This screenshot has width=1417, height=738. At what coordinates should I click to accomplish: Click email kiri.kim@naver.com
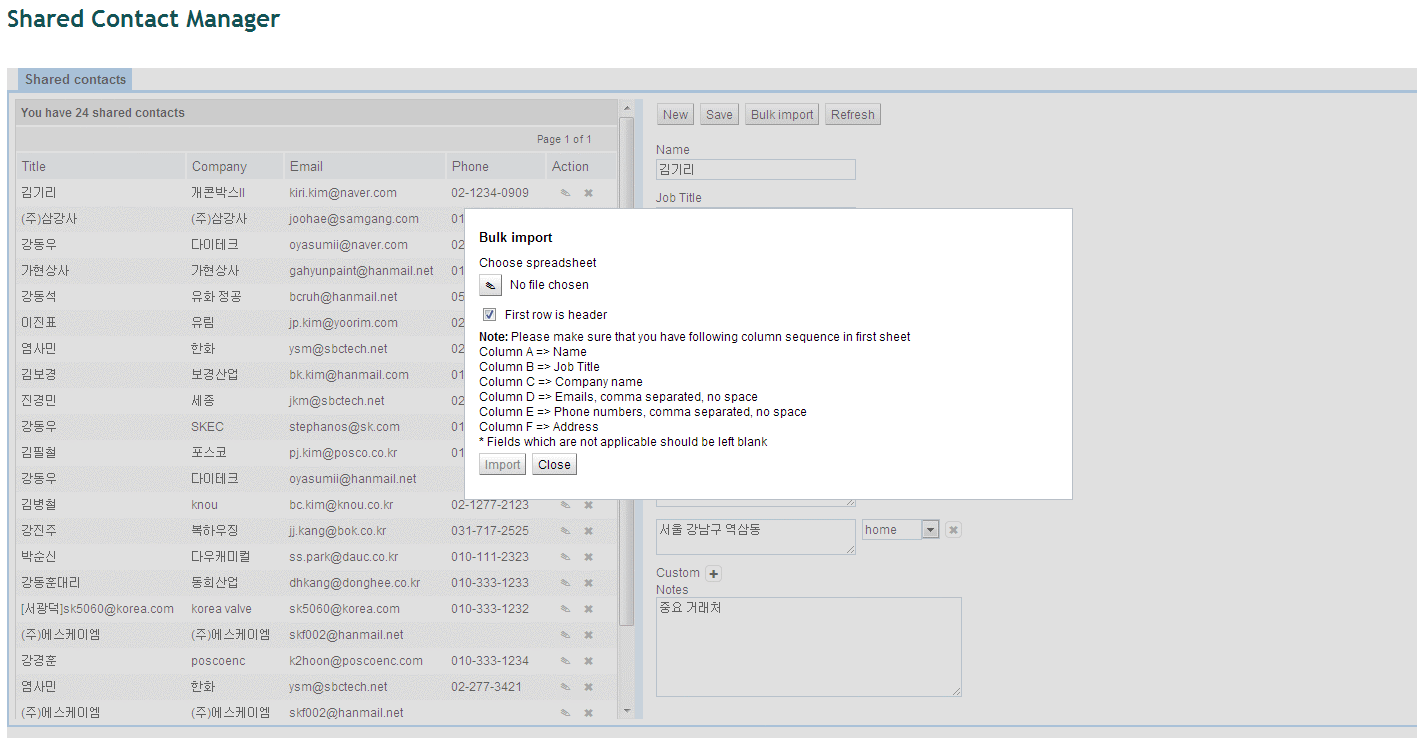pos(343,192)
